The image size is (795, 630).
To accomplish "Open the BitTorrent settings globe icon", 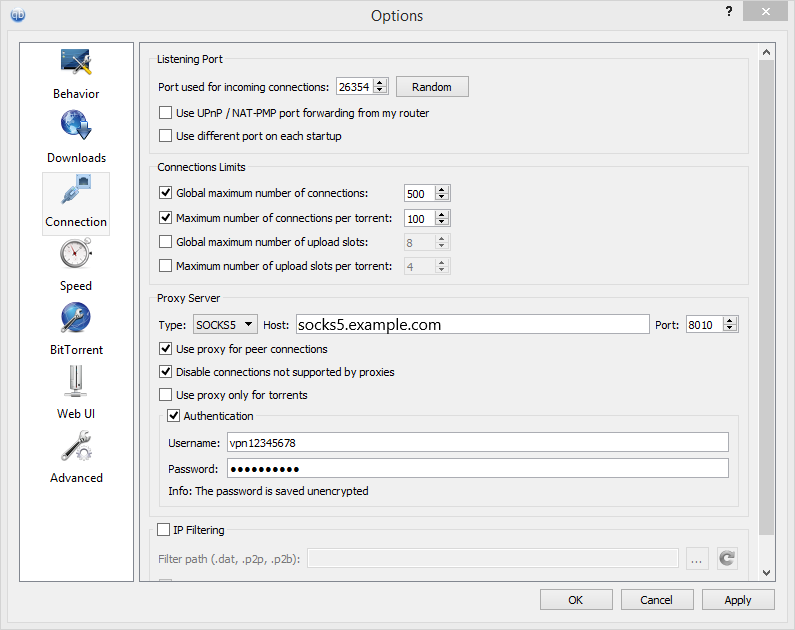I will tap(76, 318).
